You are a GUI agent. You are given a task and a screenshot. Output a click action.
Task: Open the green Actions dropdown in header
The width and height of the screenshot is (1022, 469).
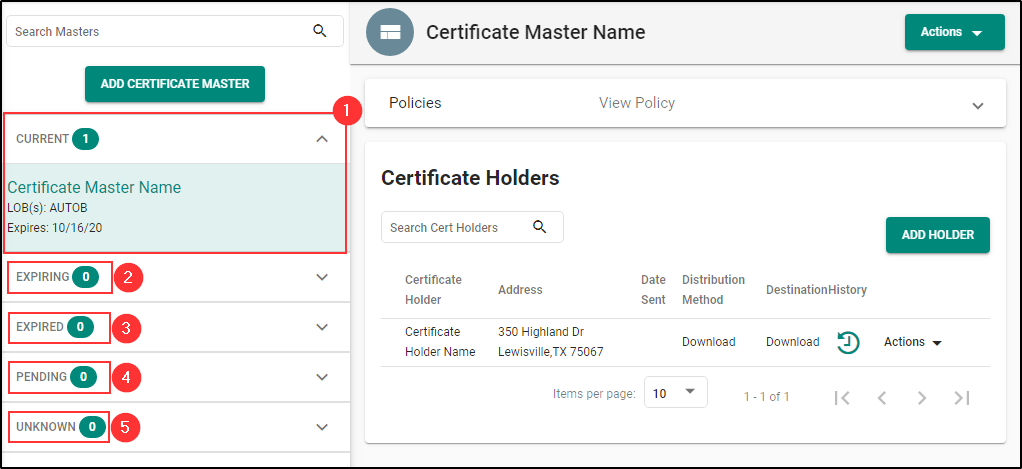[x=954, y=32]
